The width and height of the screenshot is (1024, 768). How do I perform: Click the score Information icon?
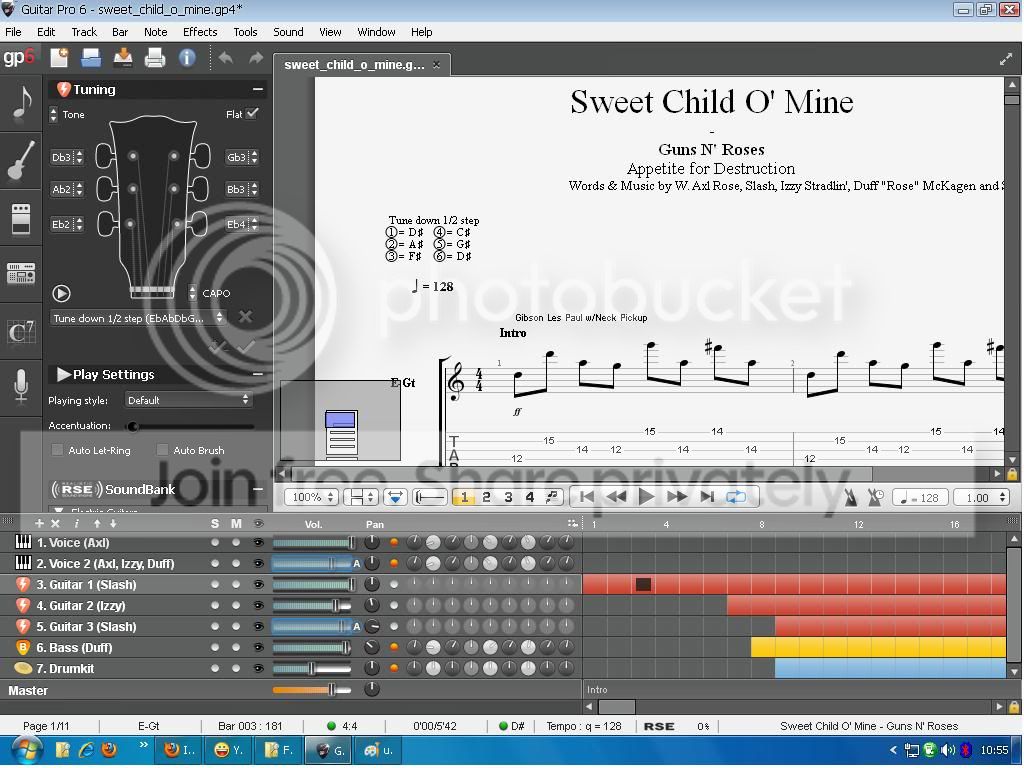[187, 58]
